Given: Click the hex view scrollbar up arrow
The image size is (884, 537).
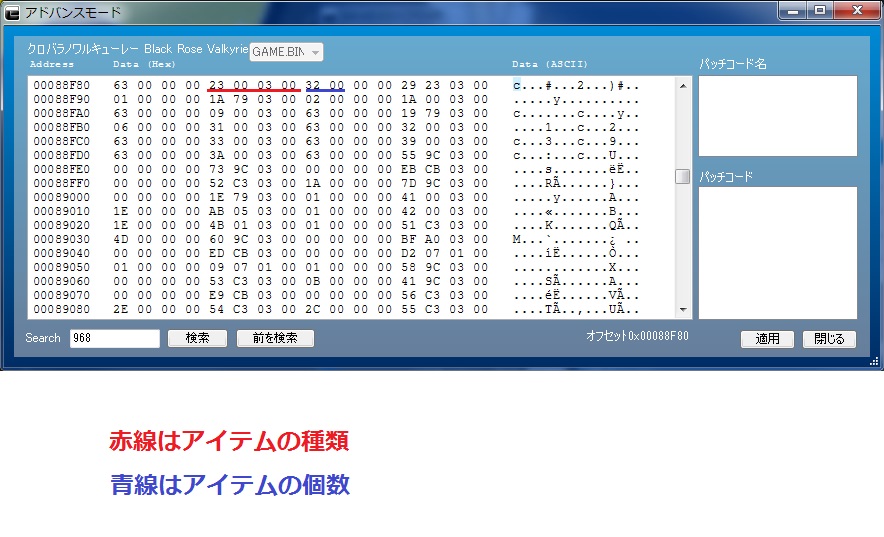Looking at the screenshot, I should tap(683, 86).
